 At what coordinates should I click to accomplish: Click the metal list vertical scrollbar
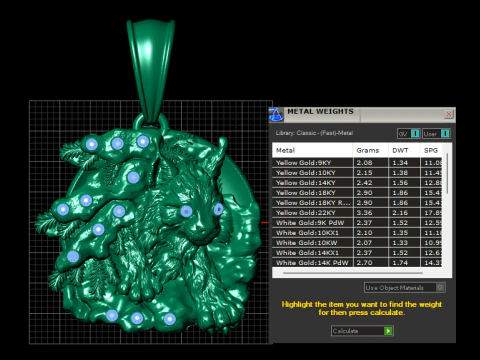(x=447, y=173)
